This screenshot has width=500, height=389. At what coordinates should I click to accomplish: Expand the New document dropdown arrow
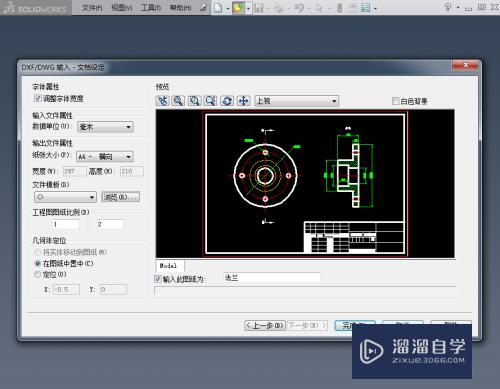228,8
